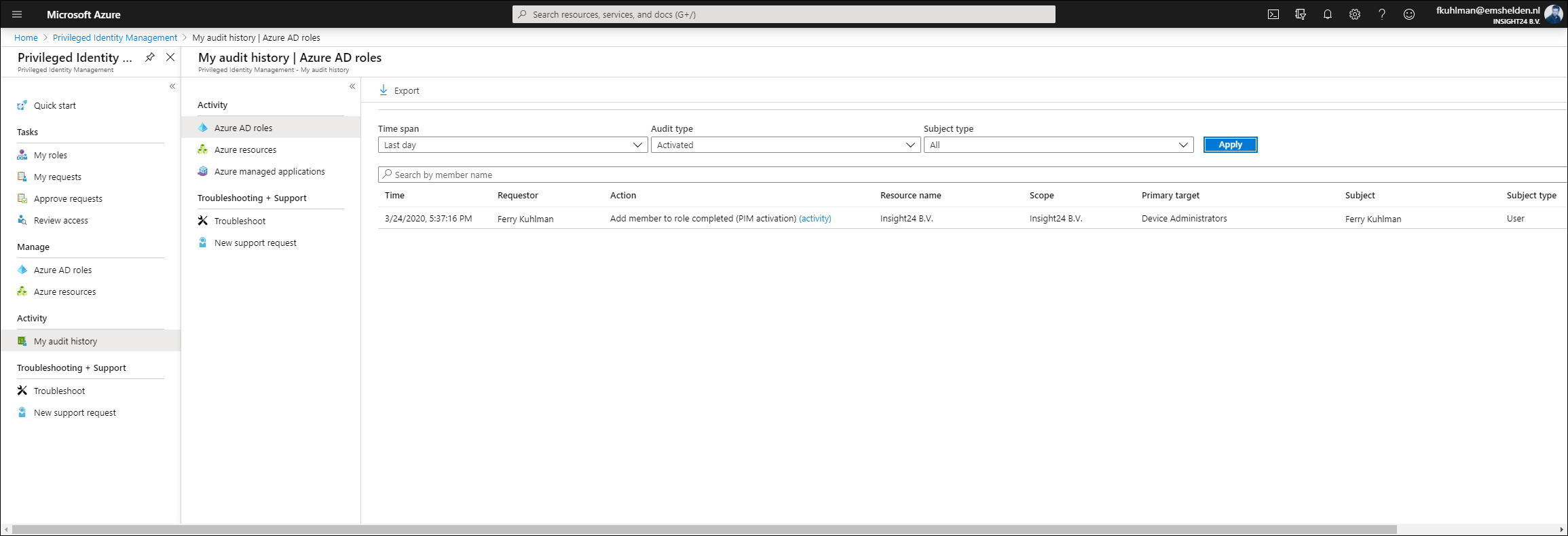Click the Apply button
The image size is (1568, 536).
pyautogui.click(x=1230, y=145)
